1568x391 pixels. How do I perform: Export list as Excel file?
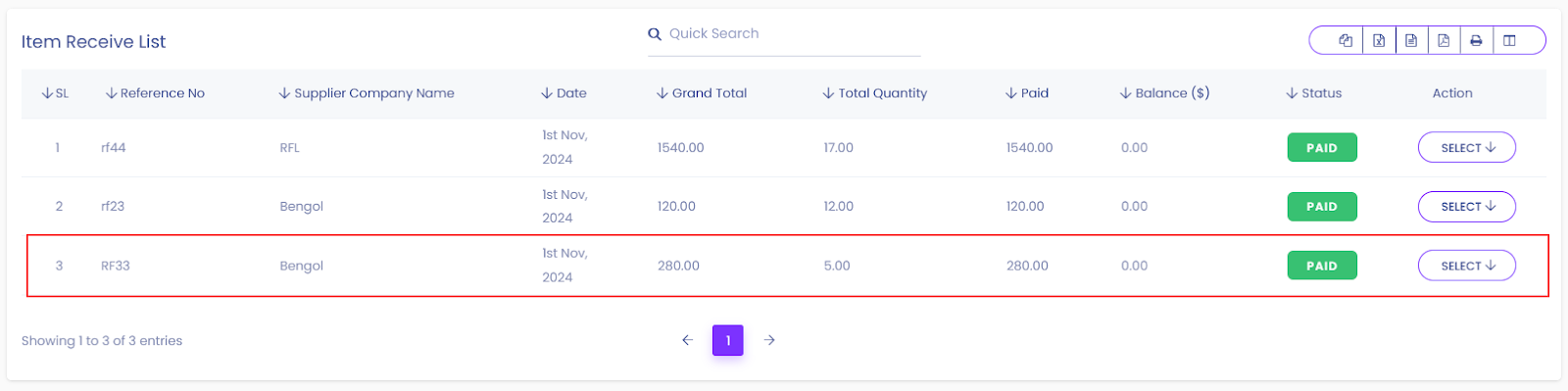click(1379, 40)
